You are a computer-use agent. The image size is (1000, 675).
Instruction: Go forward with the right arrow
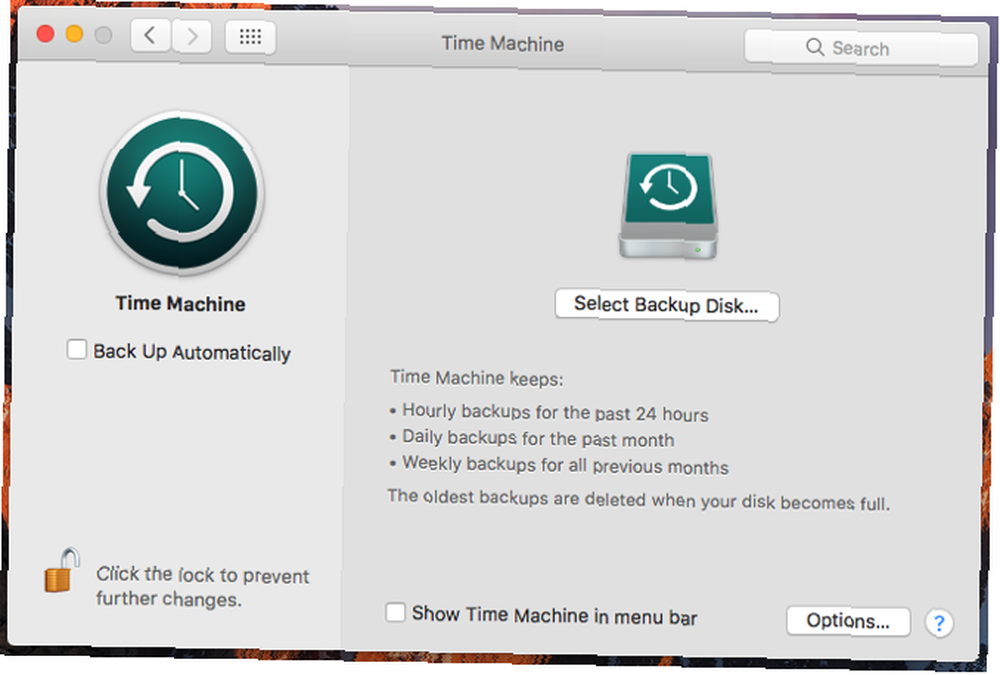(x=191, y=36)
